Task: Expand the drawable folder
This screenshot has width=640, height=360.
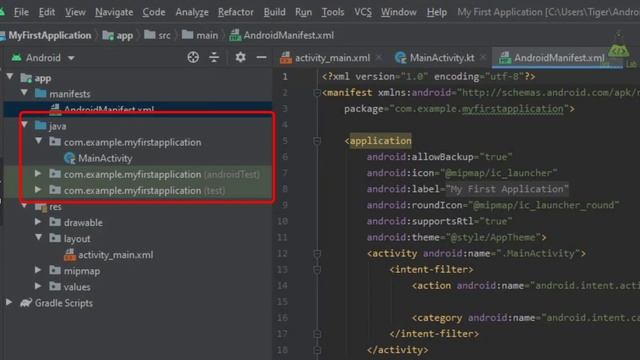Action: point(38,222)
